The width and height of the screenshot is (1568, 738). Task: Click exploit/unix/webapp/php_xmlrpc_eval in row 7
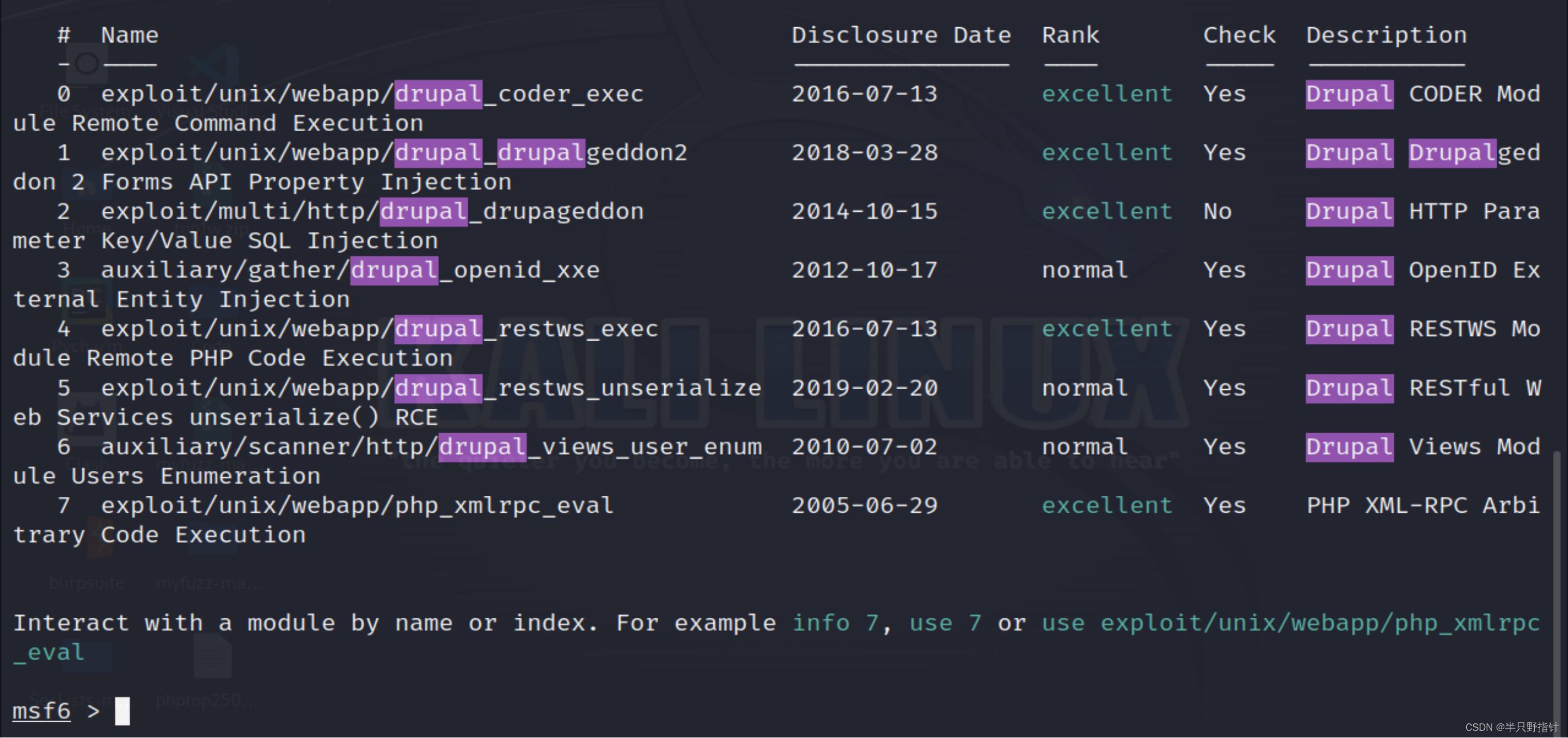(x=357, y=506)
